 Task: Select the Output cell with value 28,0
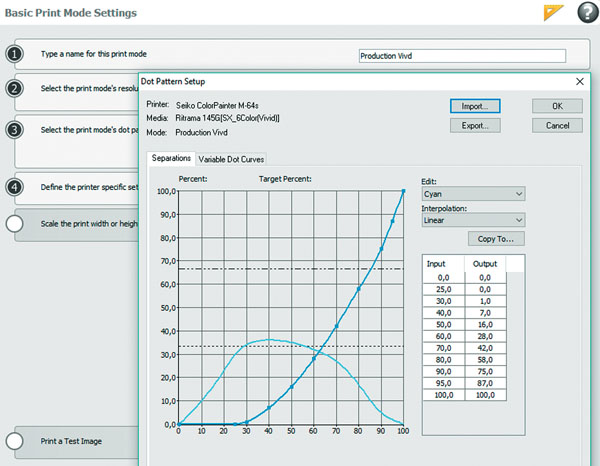pyautogui.click(x=486, y=336)
